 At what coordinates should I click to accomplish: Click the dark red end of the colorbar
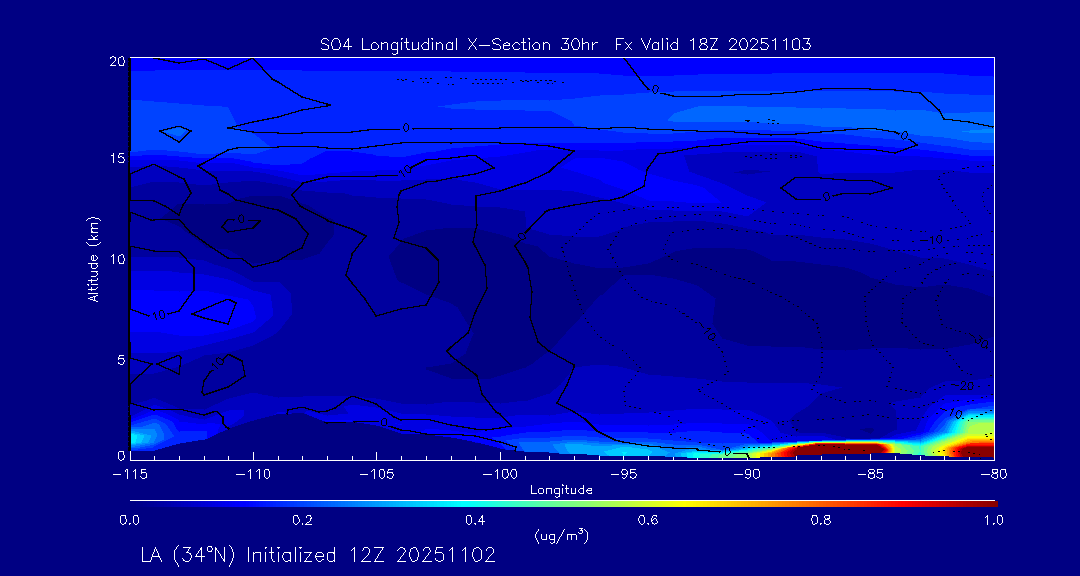tap(988, 504)
